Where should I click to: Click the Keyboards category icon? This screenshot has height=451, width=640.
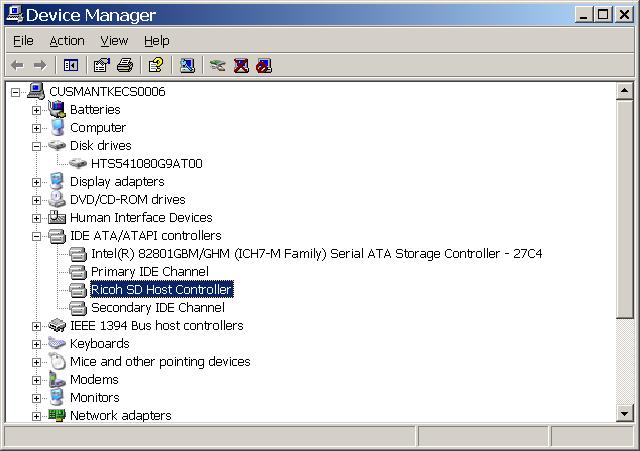[x=57, y=343]
